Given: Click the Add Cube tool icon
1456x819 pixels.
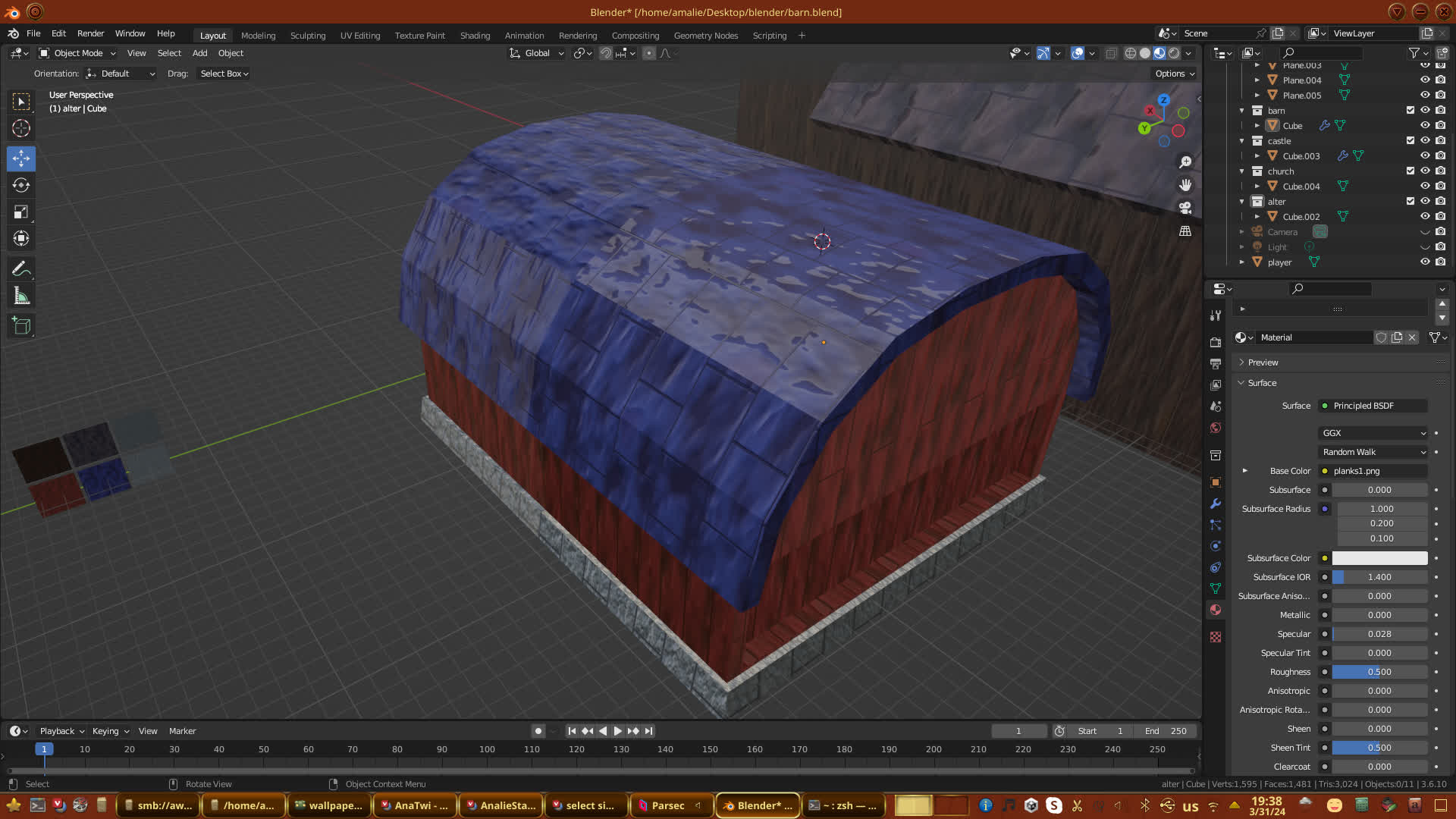Looking at the screenshot, I should click(21, 326).
